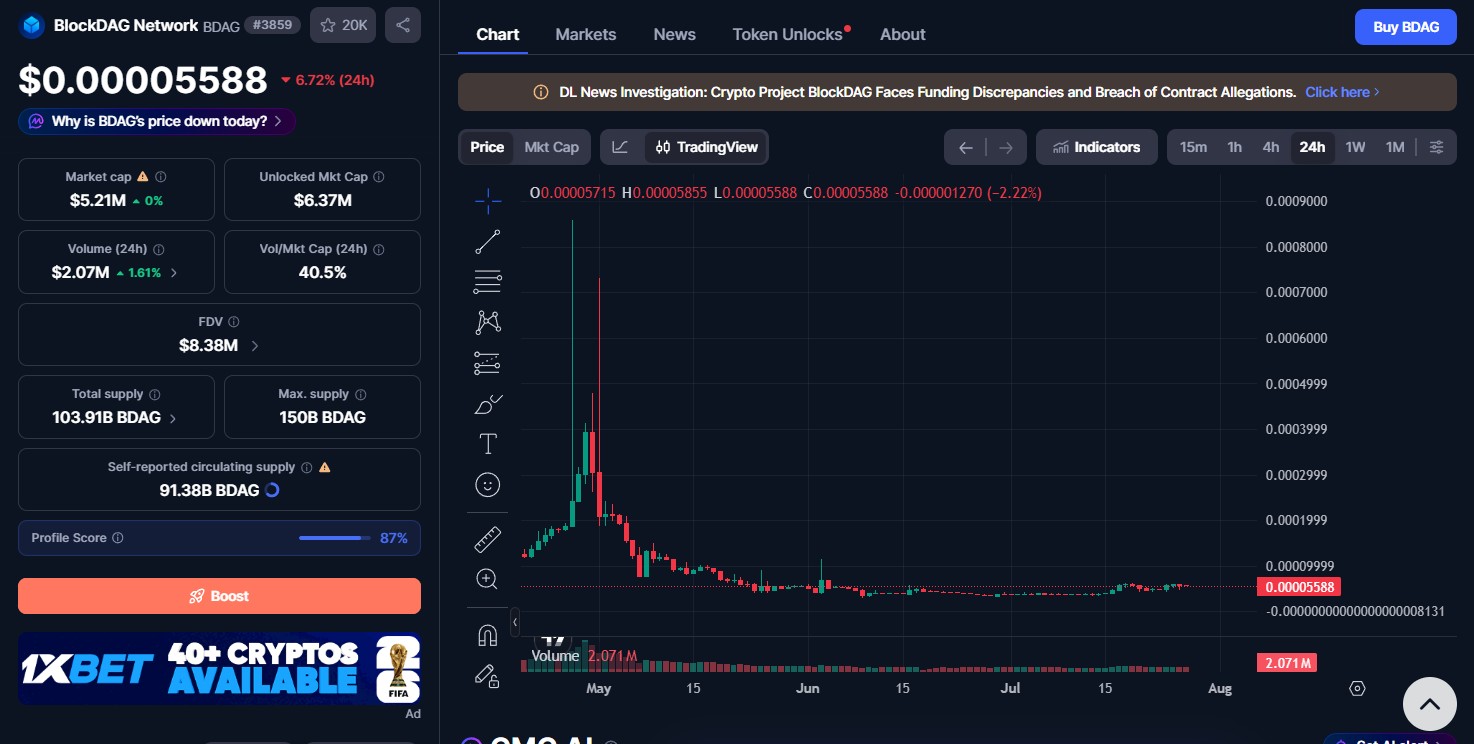Select the ruler measure tool

click(x=488, y=538)
